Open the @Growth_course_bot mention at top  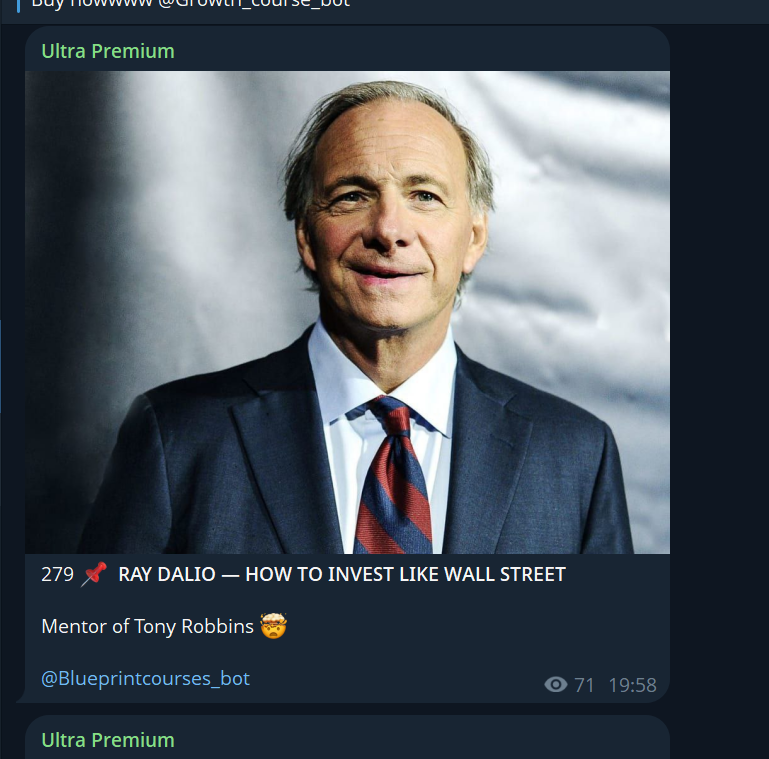tap(249, 3)
